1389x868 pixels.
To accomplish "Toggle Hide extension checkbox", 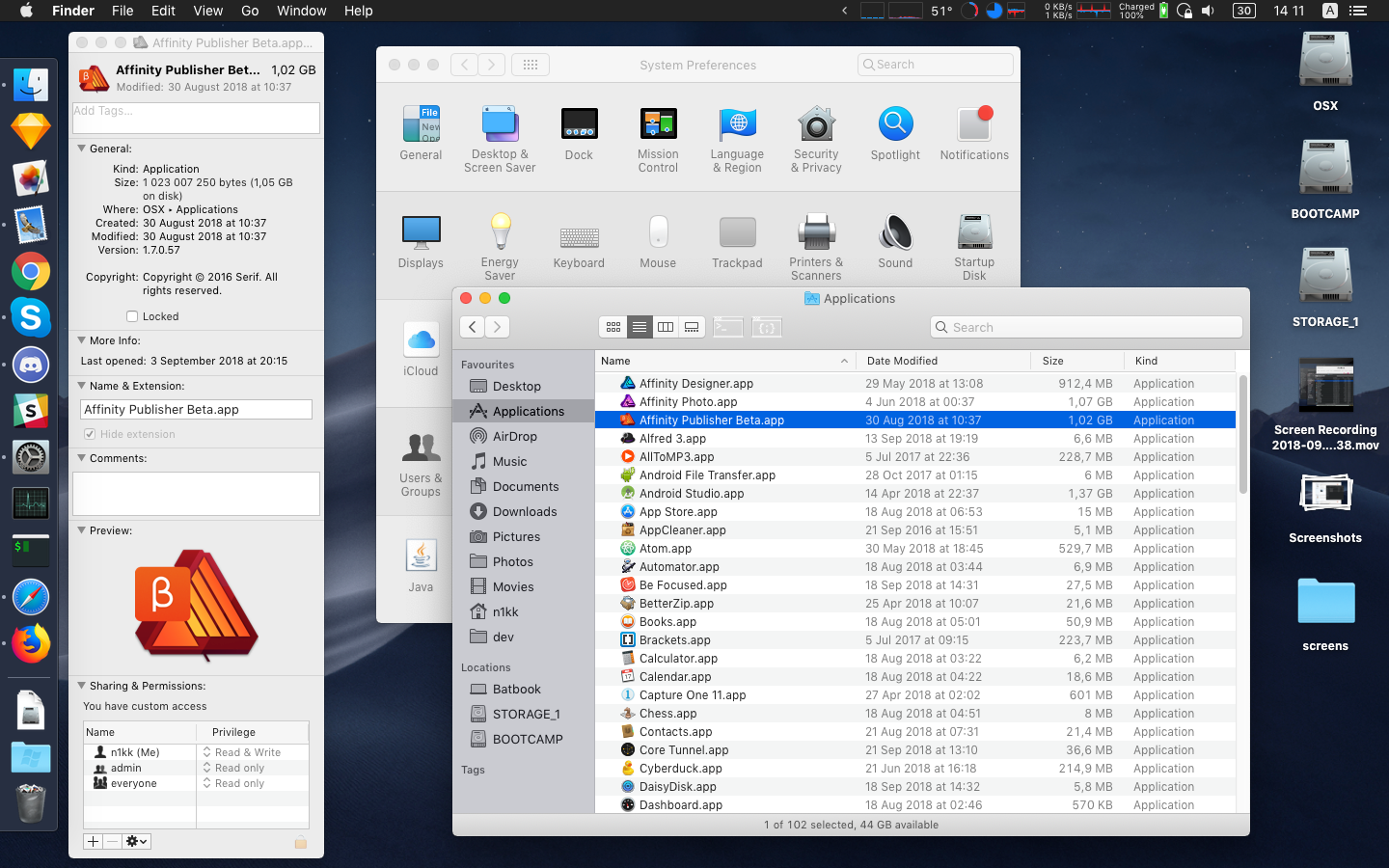I will (90, 434).
